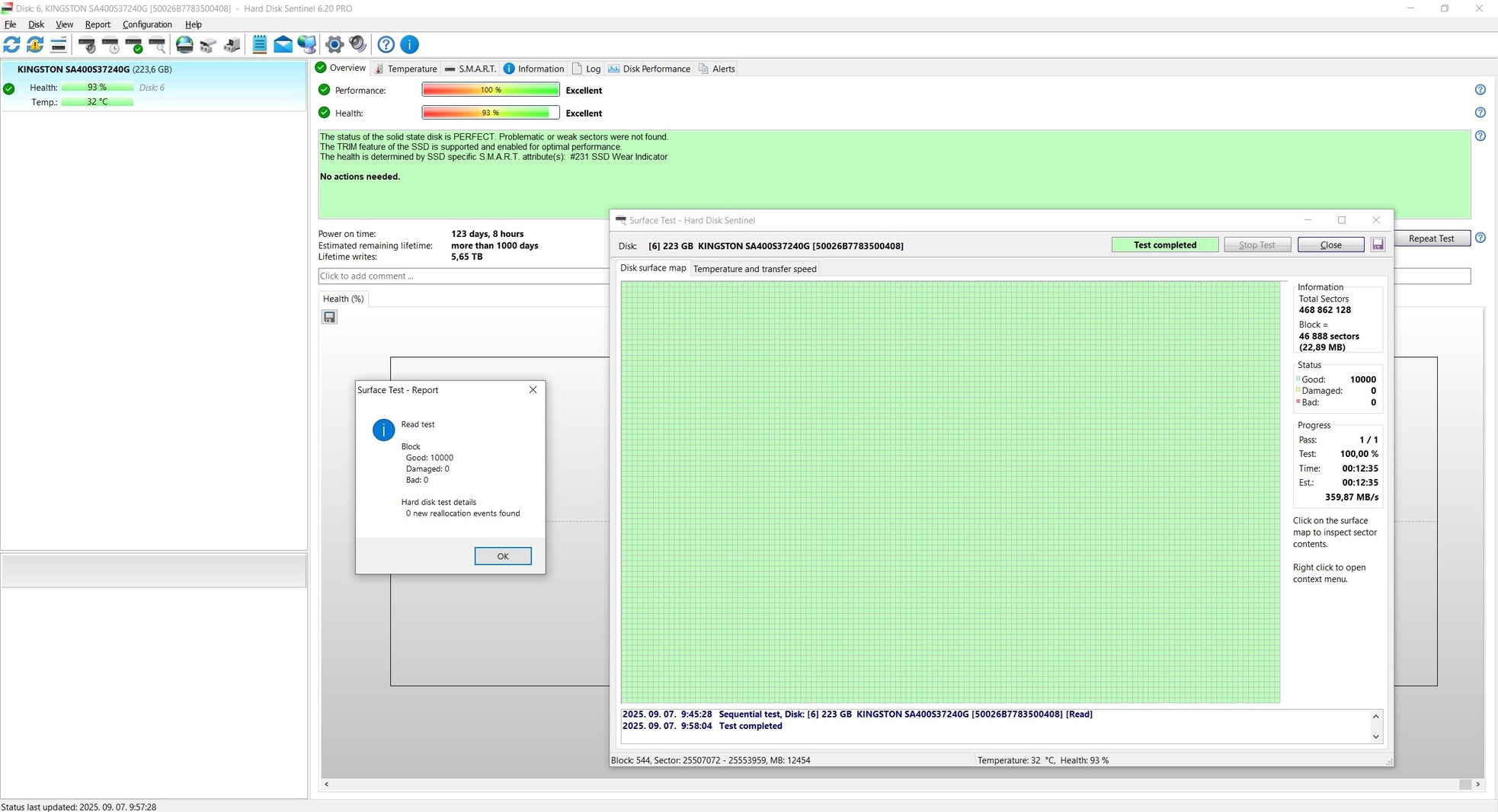
Task: Select Temperature and transfer speed tab
Action: (754, 269)
